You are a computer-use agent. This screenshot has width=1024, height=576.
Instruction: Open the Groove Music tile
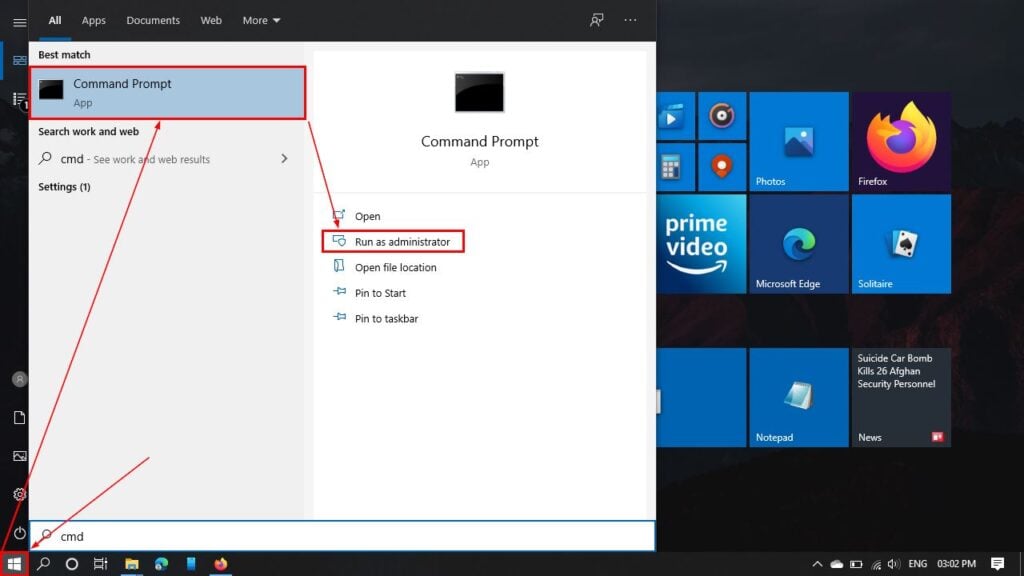[722, 116]
